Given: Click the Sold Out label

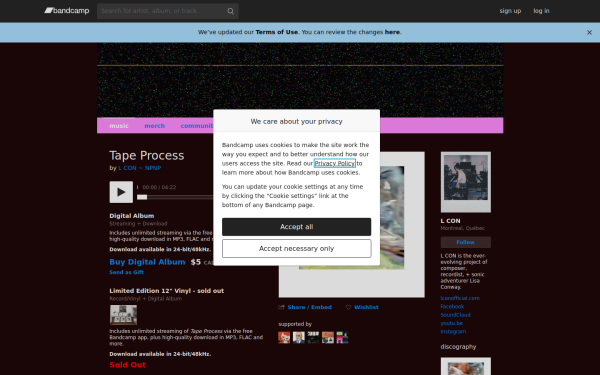Looking at the screenshot, I should coord(127,365).
